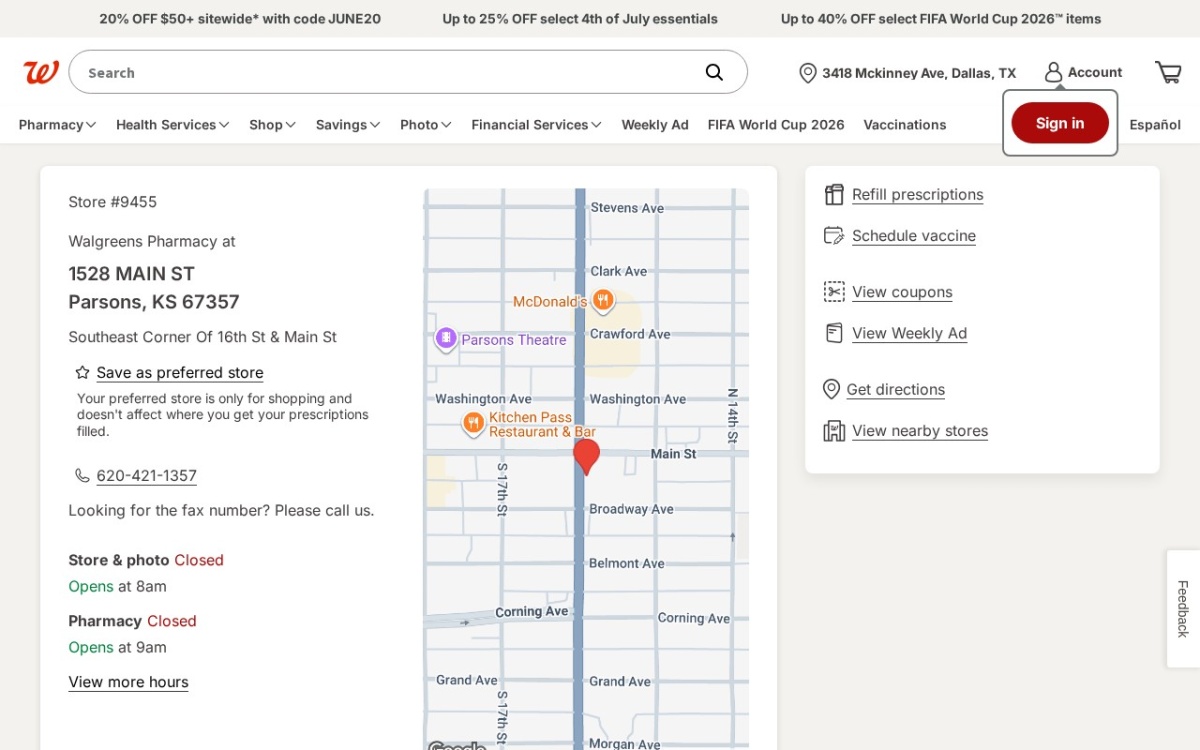Image resolution: width=1200 pixels, height=750 pixels.
Task: Click the Kitchen Pass Restaurant map marker
Action: click(x=473, y=424)
